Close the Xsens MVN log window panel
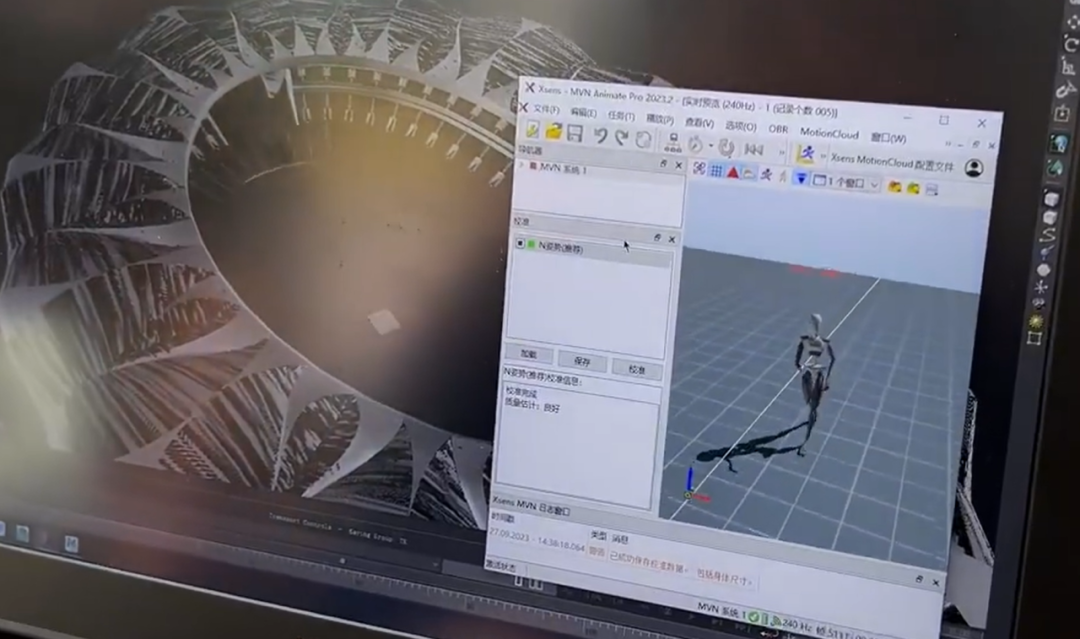The image size is (1080, 639). (x=935, y=583)
